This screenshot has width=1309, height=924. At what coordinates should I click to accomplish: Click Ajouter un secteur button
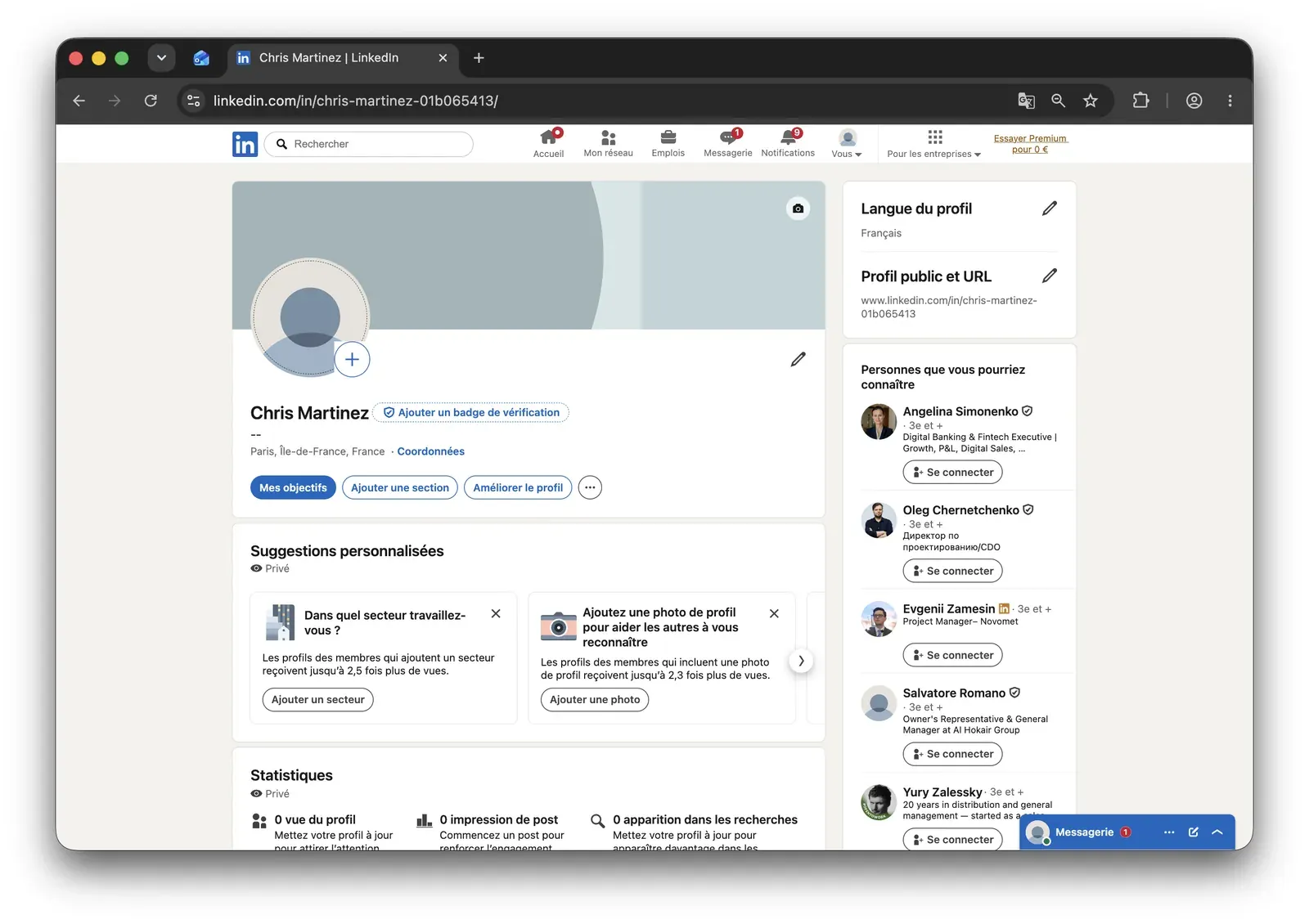coord(318,700)
